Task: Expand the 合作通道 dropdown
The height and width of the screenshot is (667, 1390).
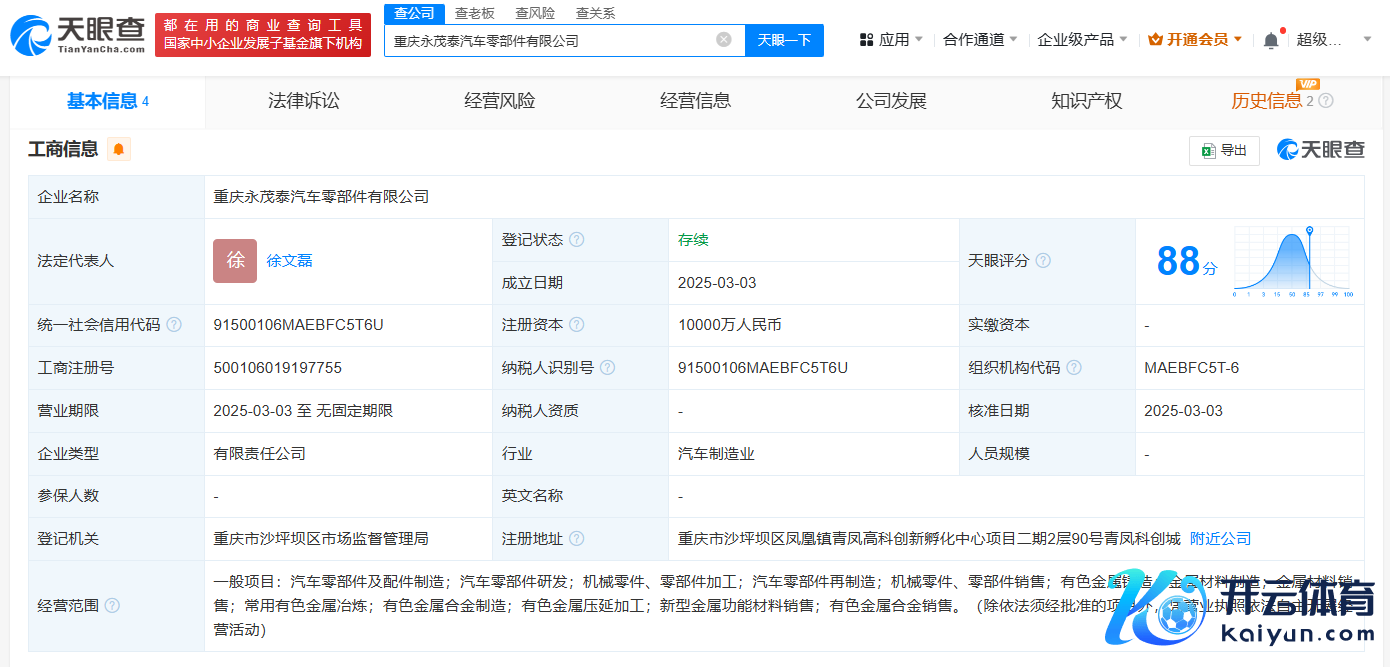Action: [980, 40]
